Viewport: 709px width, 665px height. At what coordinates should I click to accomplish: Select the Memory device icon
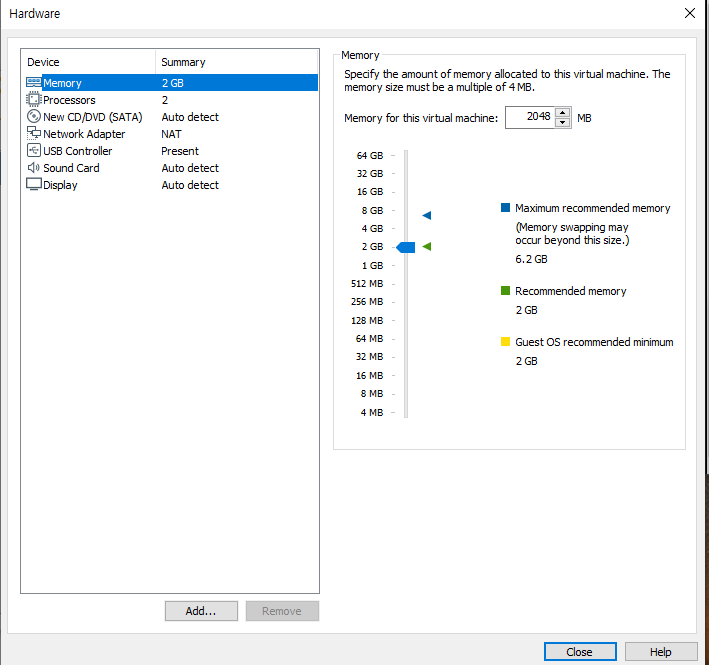[x=34, y=83]
